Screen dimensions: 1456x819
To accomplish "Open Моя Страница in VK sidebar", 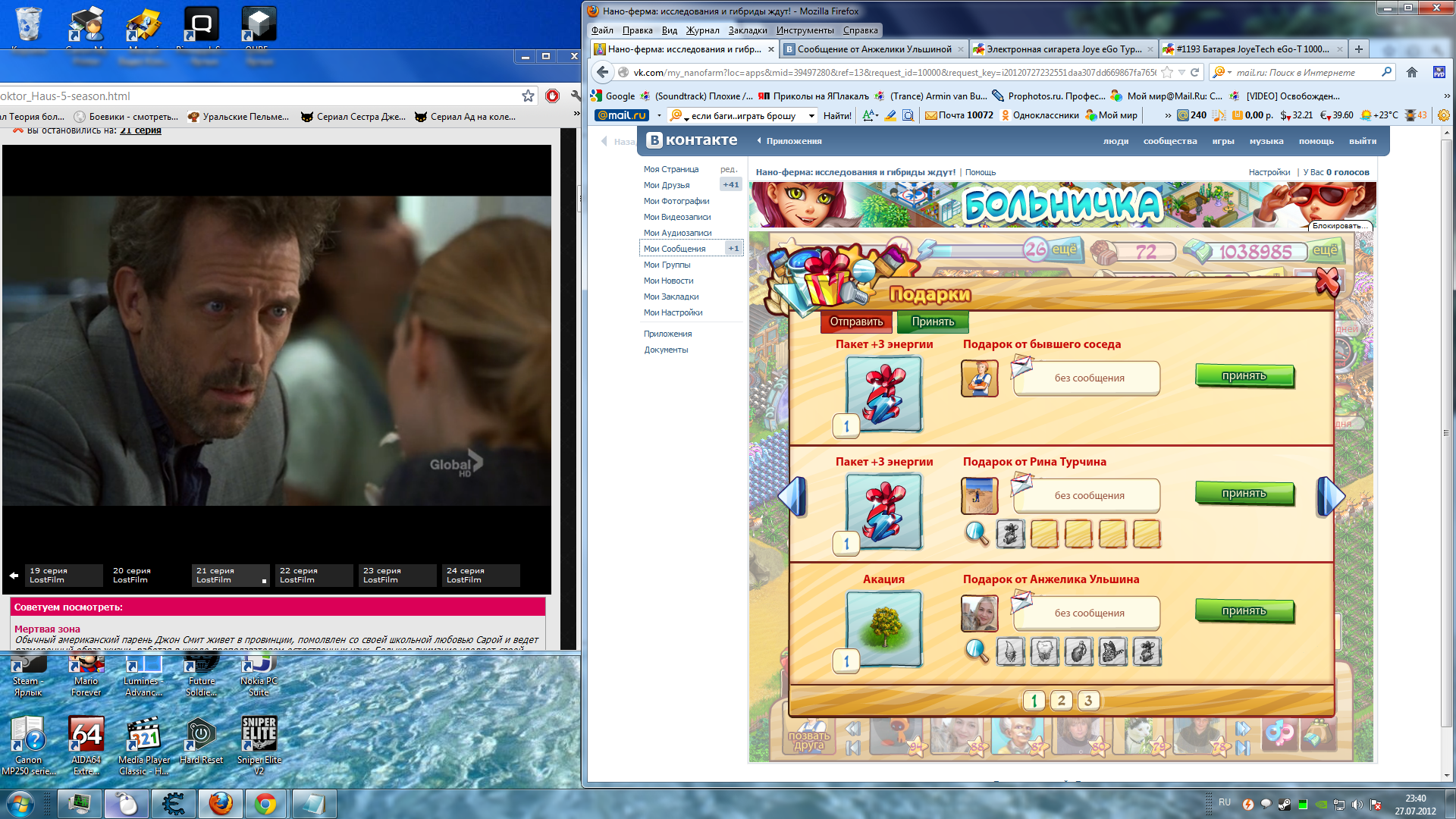I will click(671, 169).
